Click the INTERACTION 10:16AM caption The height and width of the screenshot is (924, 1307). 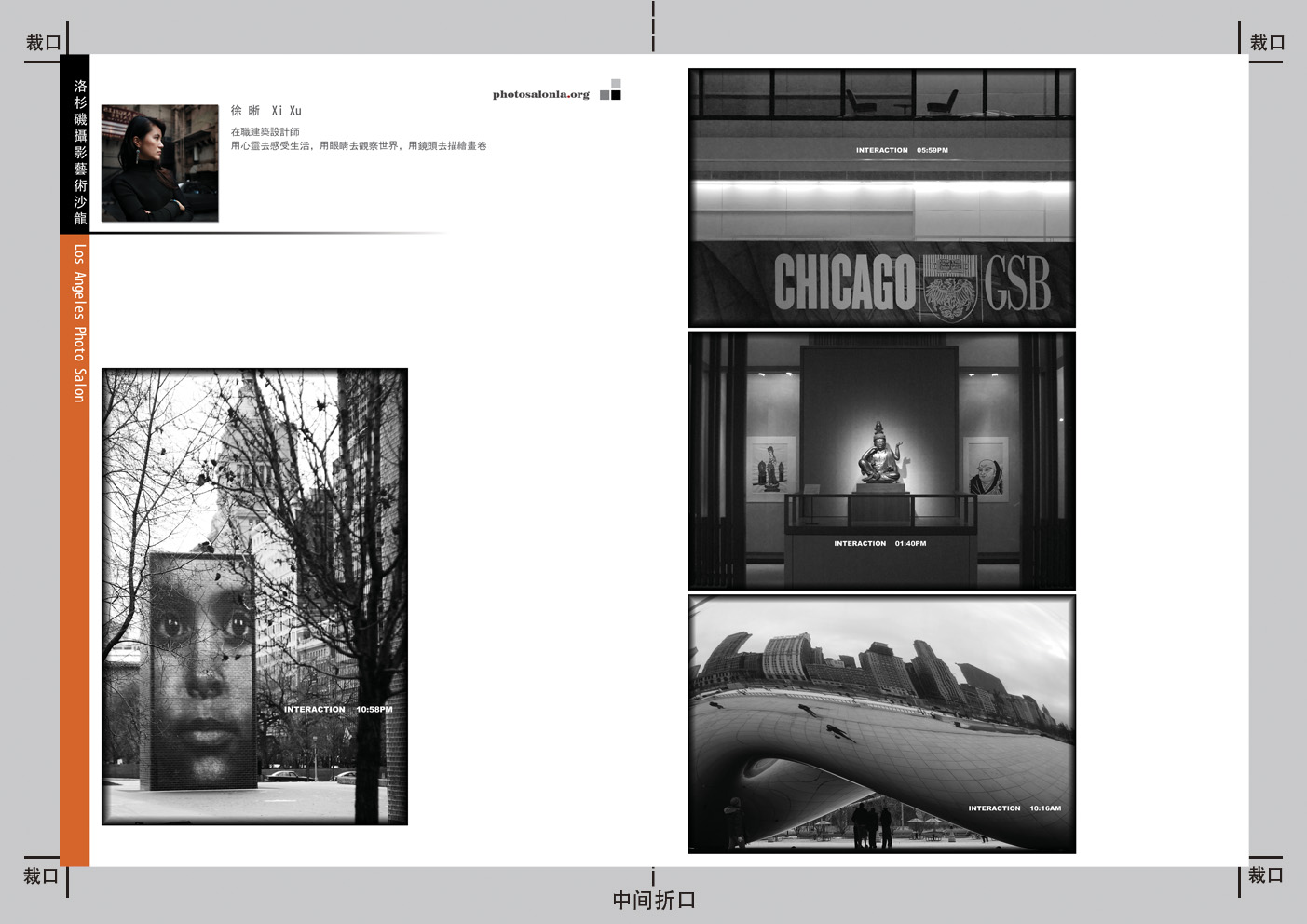coord(1014,808)
